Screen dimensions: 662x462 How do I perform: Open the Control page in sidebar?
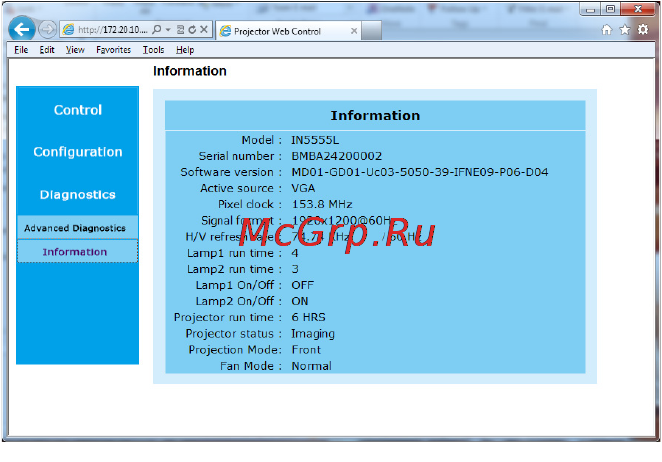coord(78,110)
